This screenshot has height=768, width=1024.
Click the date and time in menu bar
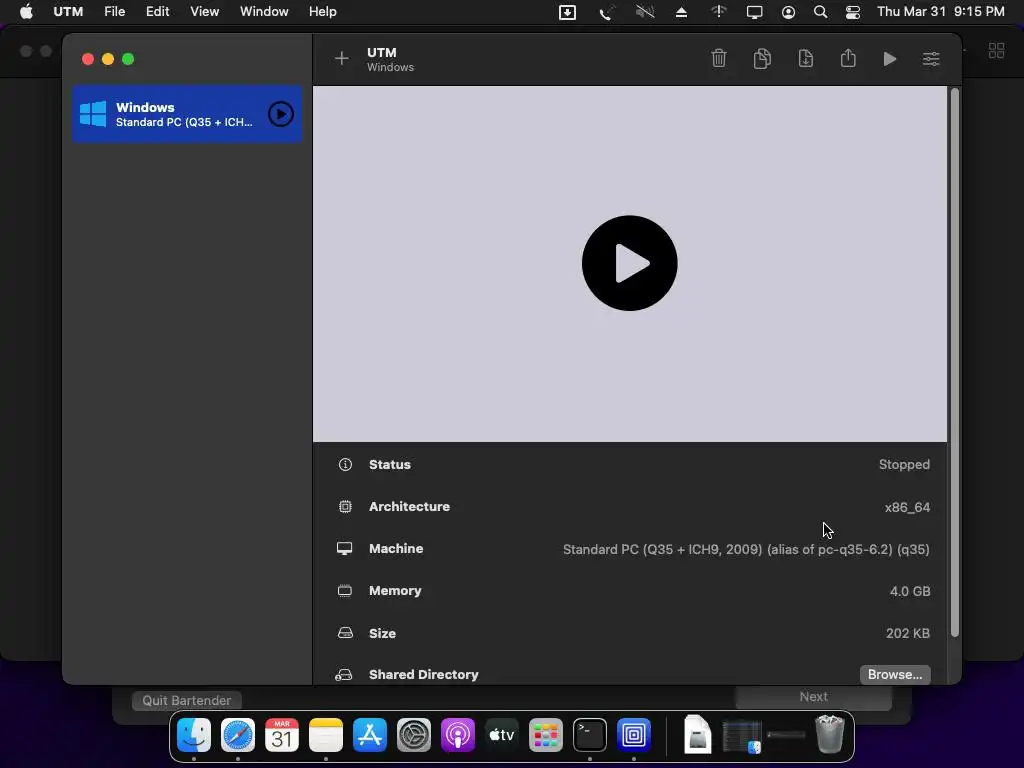tap(940, 12)
